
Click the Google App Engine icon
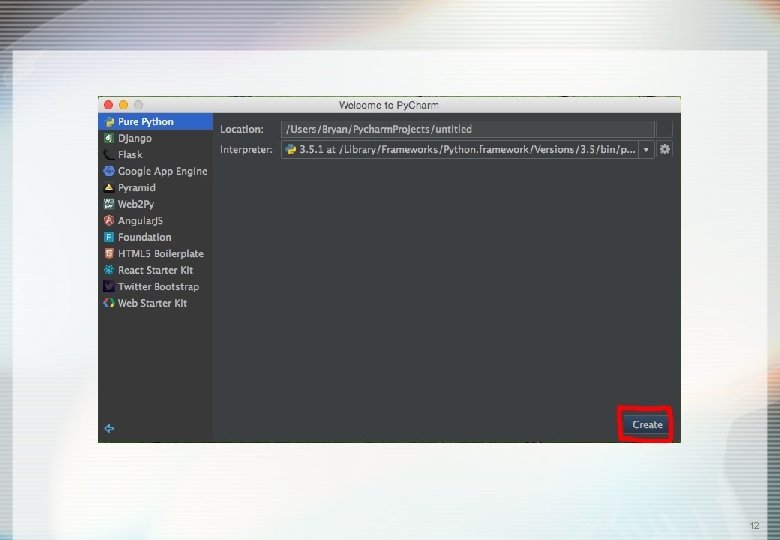coord(109,171)
